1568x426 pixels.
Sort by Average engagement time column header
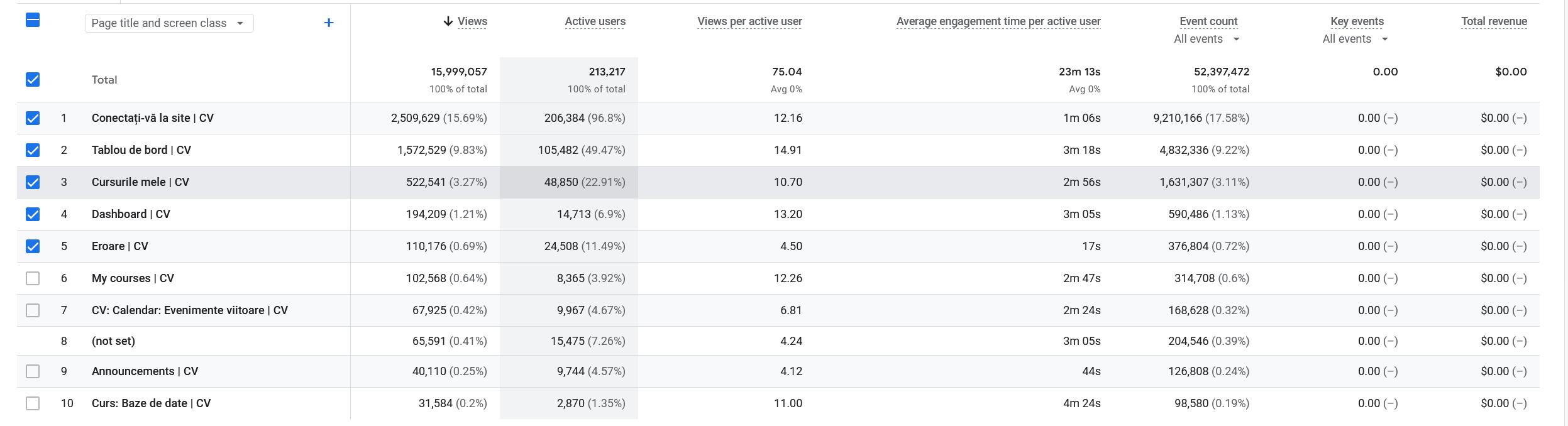pos(998,21)
